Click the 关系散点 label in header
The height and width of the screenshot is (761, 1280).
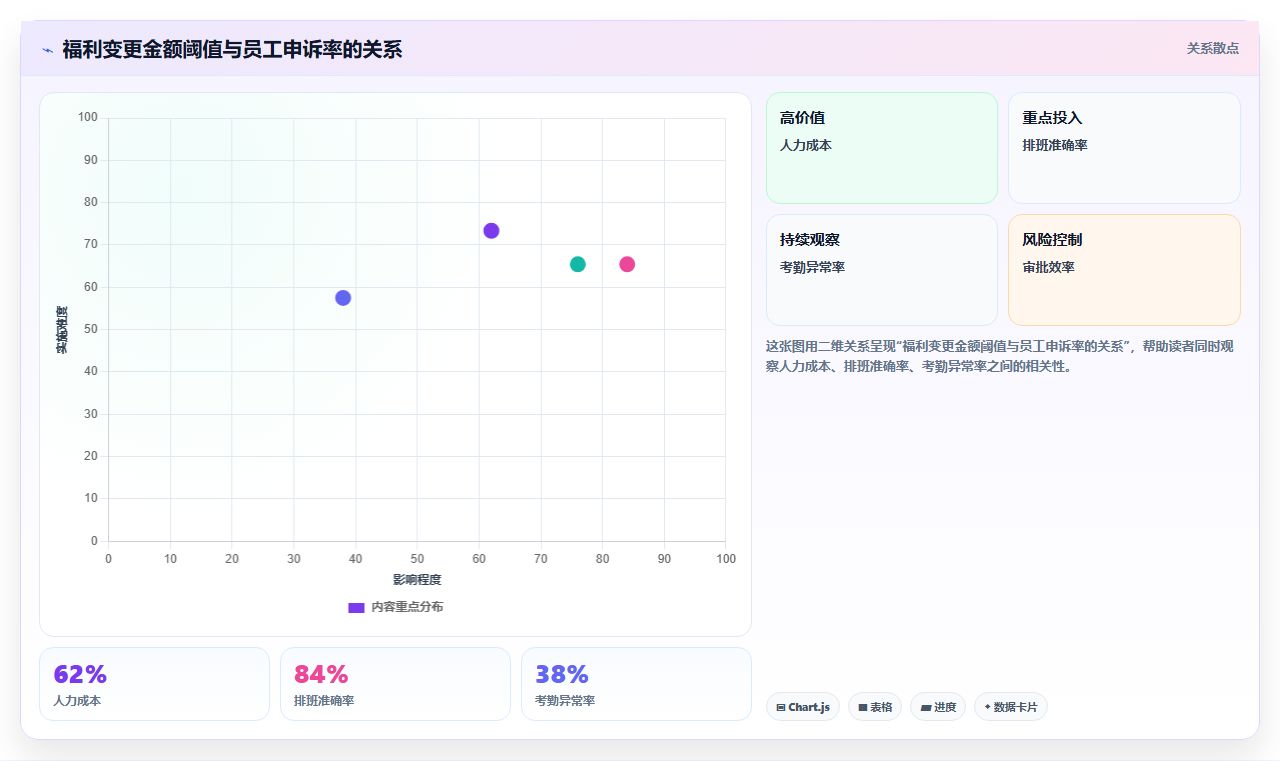click(x=1212, y=48)
